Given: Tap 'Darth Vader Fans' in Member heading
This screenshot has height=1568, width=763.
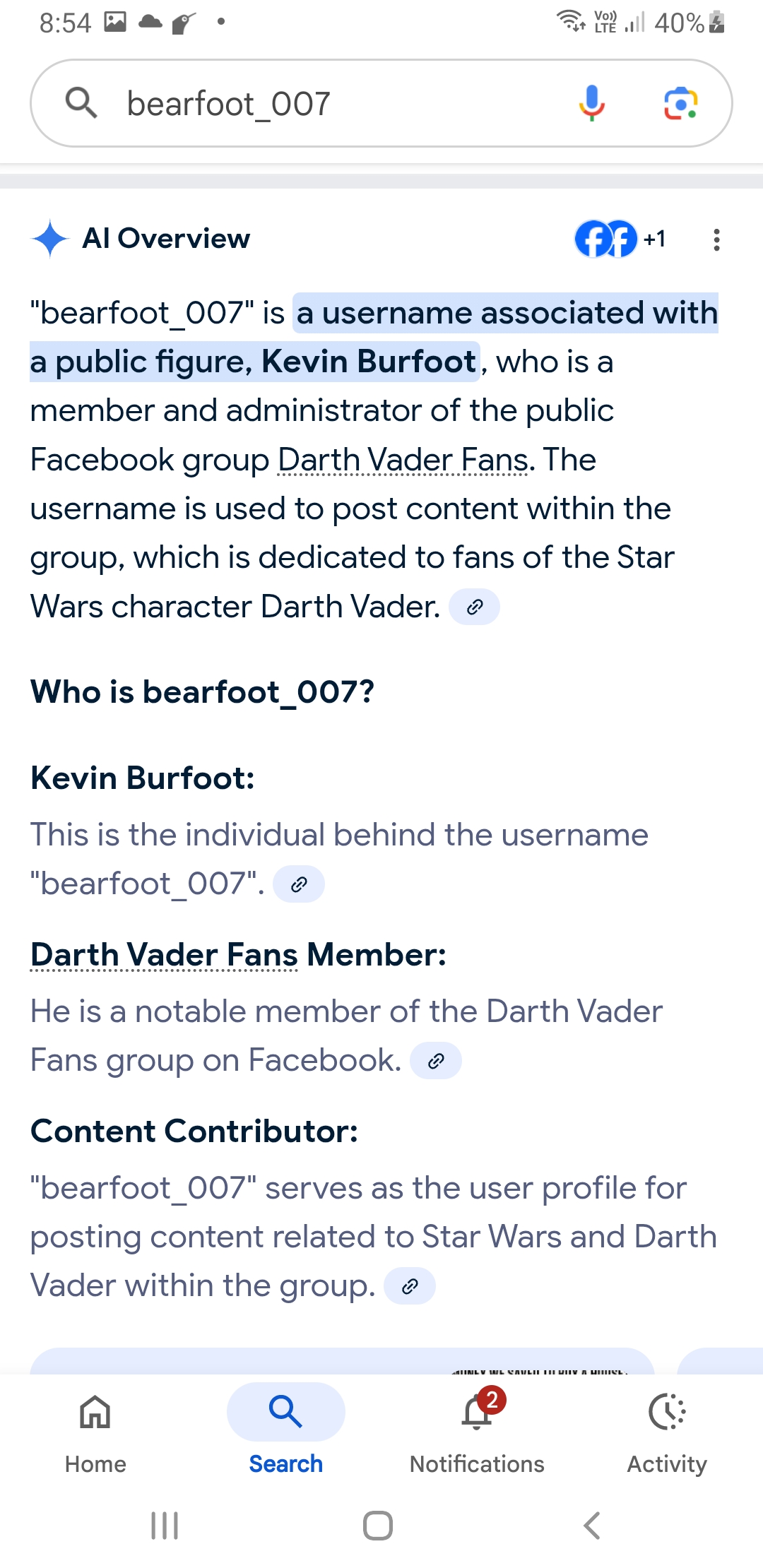Looking at the screenshot, I should 164,955.
